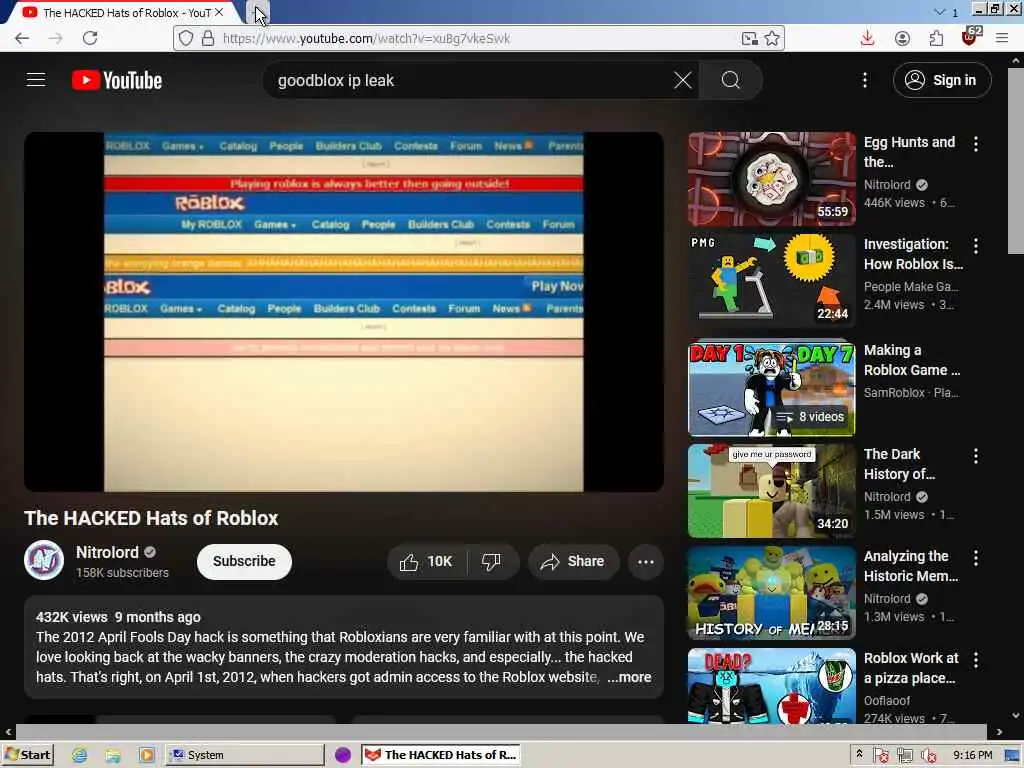The image size is (1024, 768).
Task: Open Investigation How Roblox thumbnail
Action: [x=771, y=281]
